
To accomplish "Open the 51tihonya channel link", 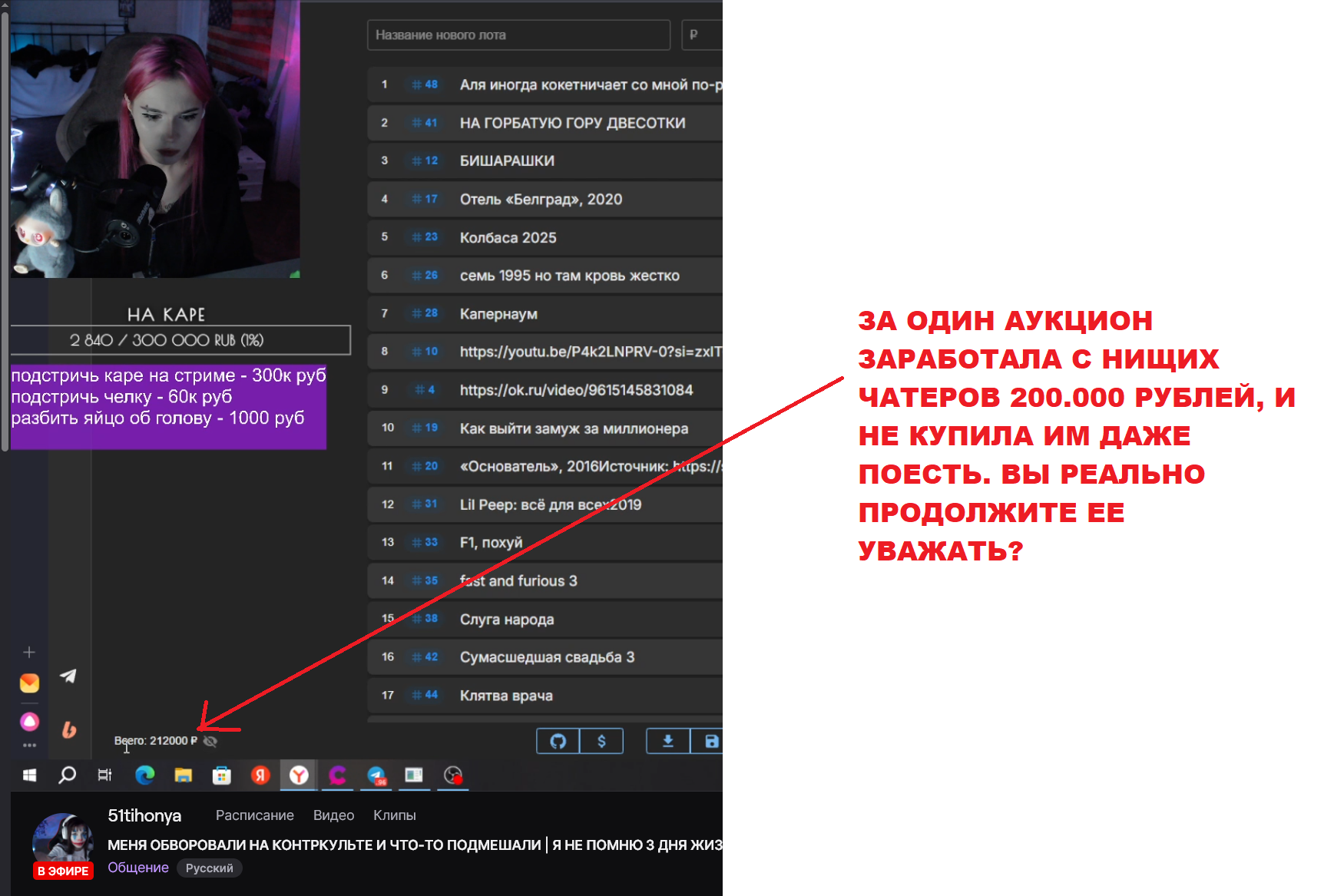I will coord(144,815).
